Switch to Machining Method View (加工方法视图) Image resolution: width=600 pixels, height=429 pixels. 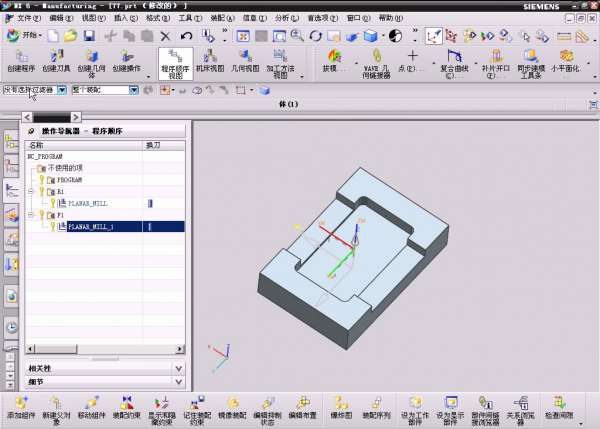coord(280,64)
